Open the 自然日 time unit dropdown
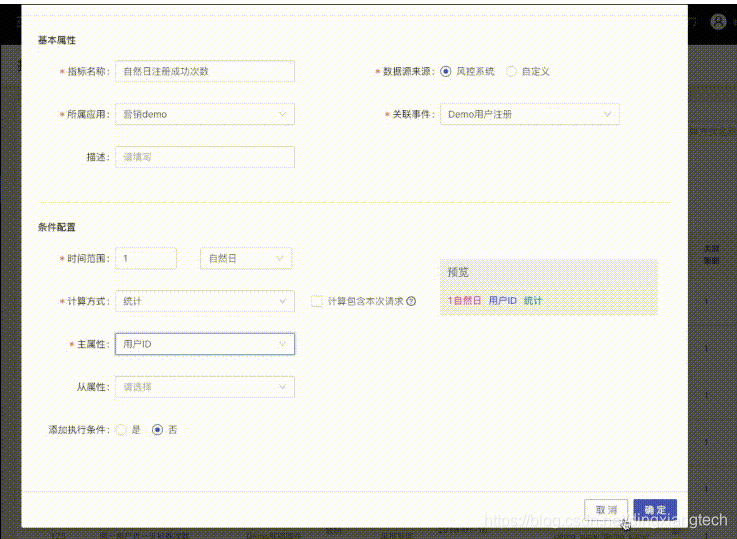This screenshot has width=737, height=539. pyautogui.click(x=246, y=258)
